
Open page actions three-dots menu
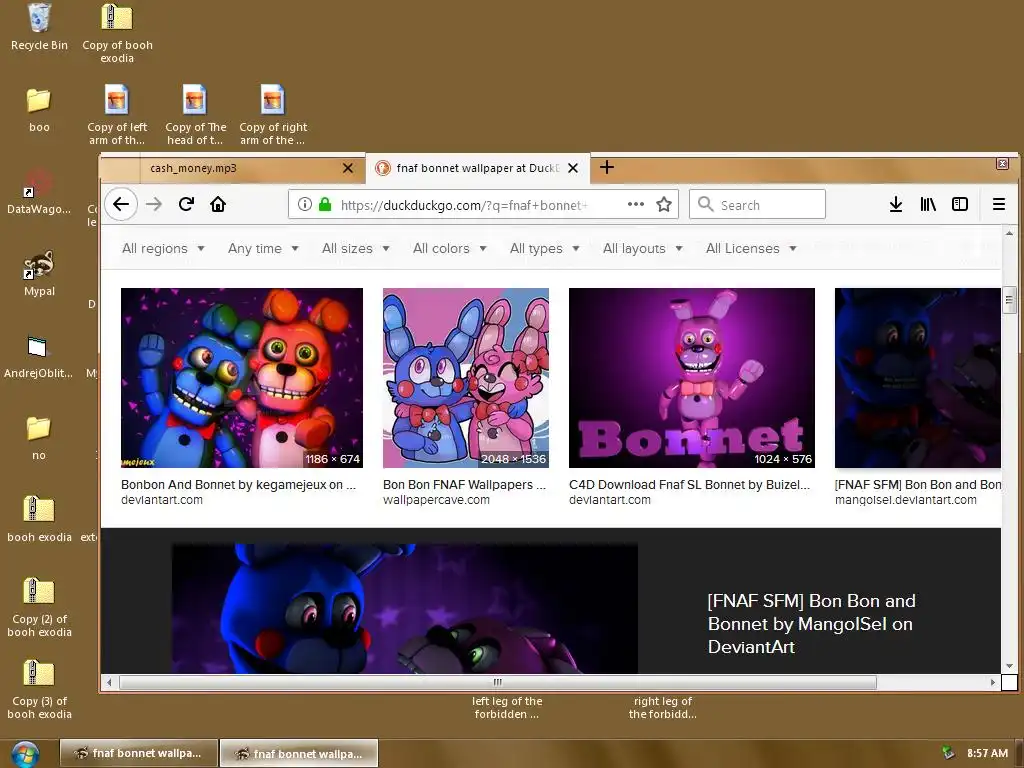635,204
